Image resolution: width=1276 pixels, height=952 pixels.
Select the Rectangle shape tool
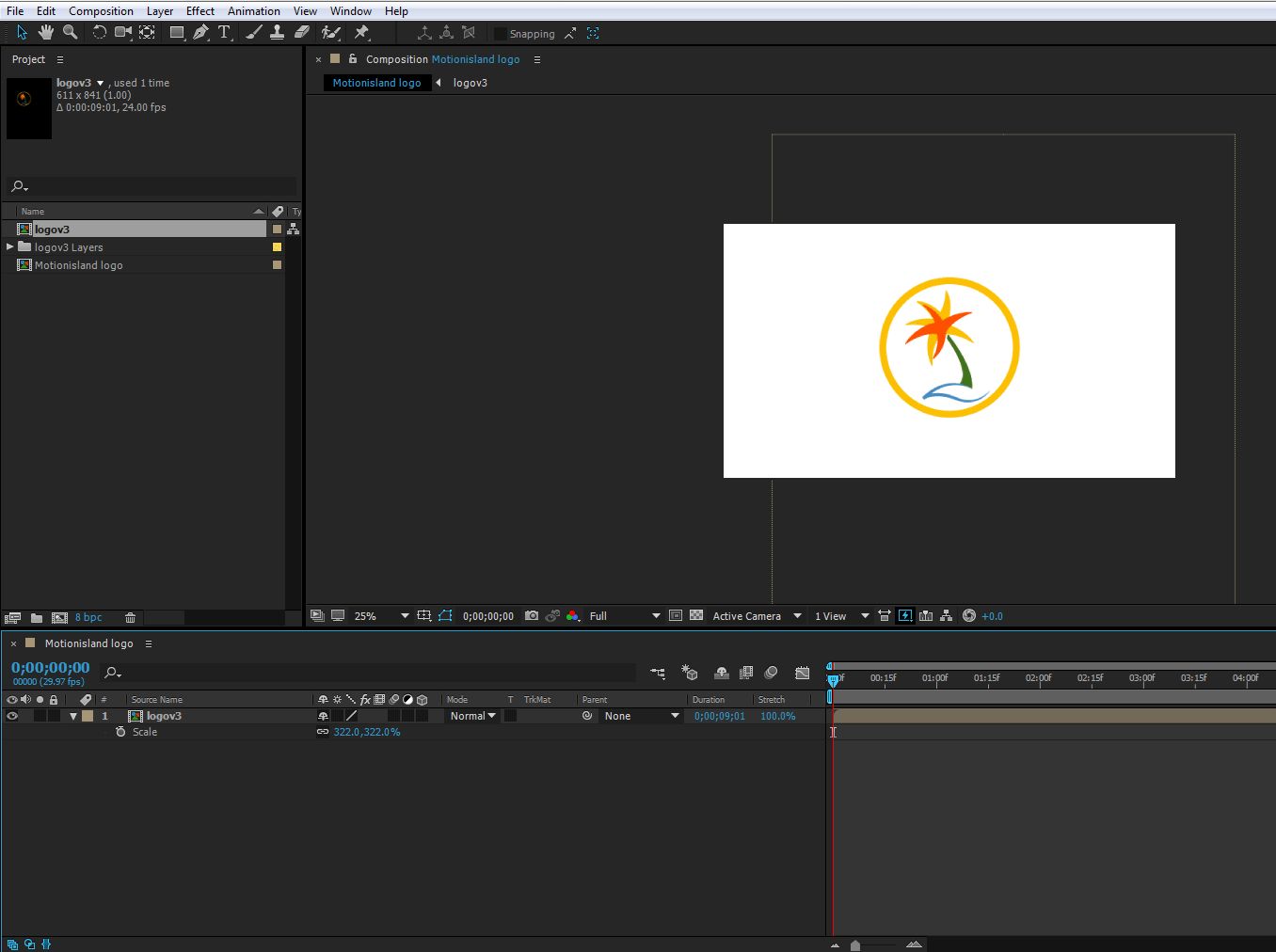(177, 33)
